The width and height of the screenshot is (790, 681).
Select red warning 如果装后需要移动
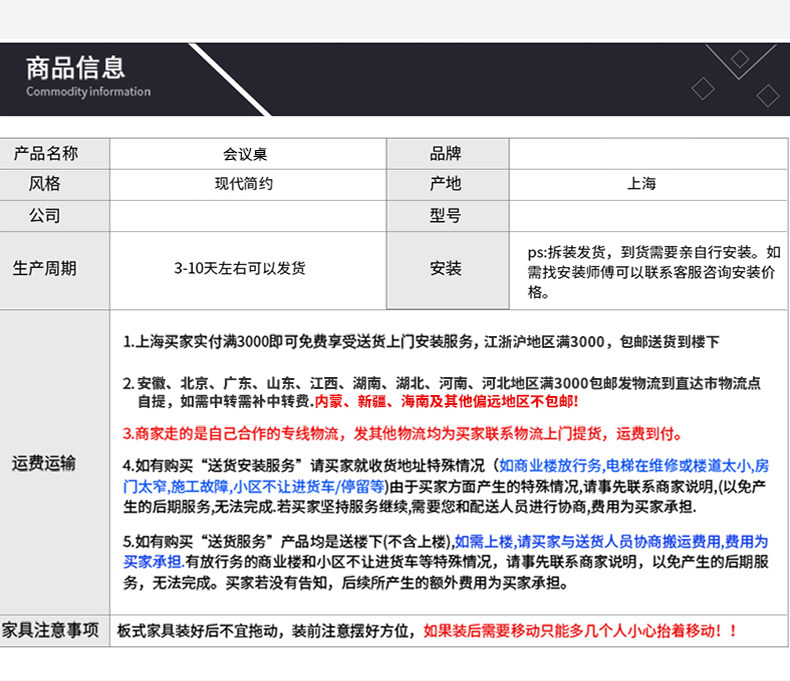pyautogui.click(x=580, y=631)
